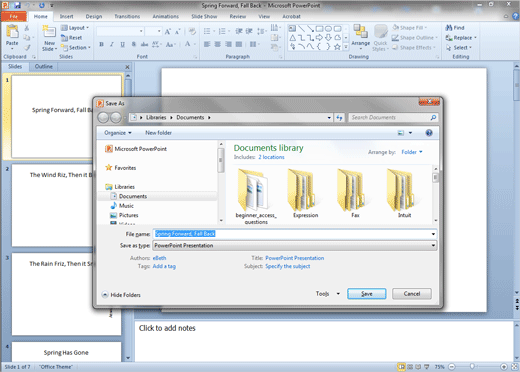Click the Clear Formatting icon
This screenshot has height=372, width=520.
192,32
